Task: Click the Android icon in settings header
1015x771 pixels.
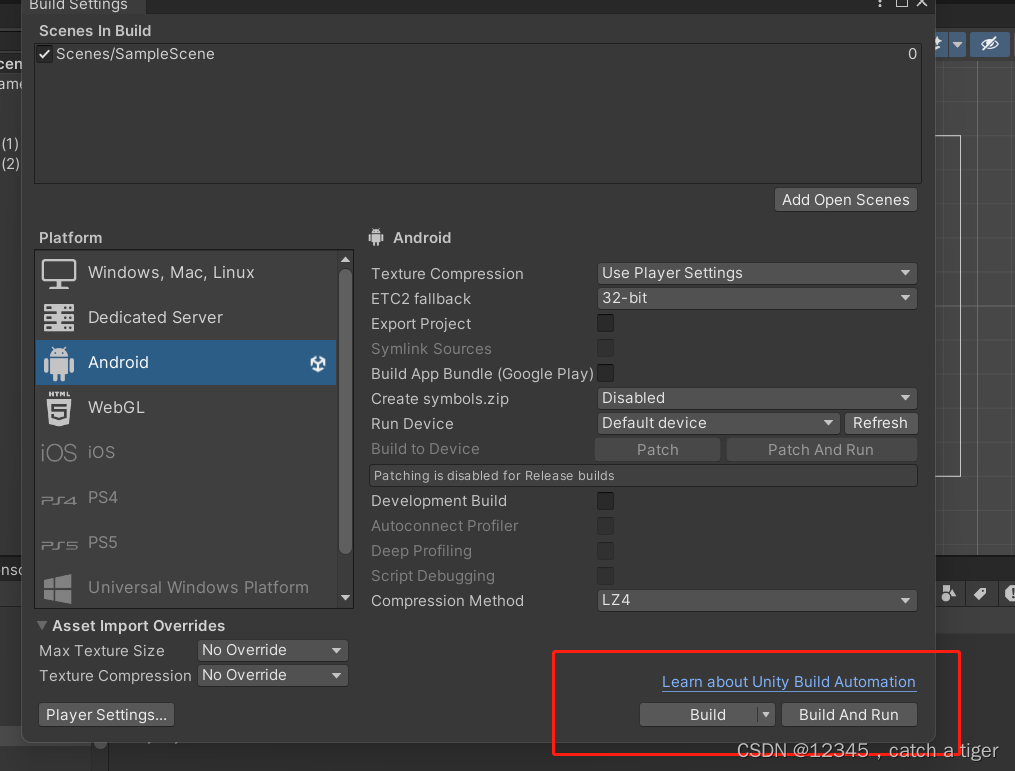Action: click(x=376, y=238)
